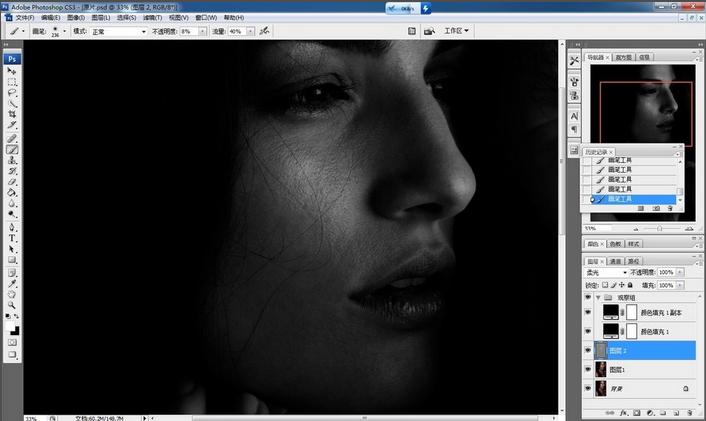Open brush 不透明度 slider arrow
706x421 pixels.
click(203, 31)
